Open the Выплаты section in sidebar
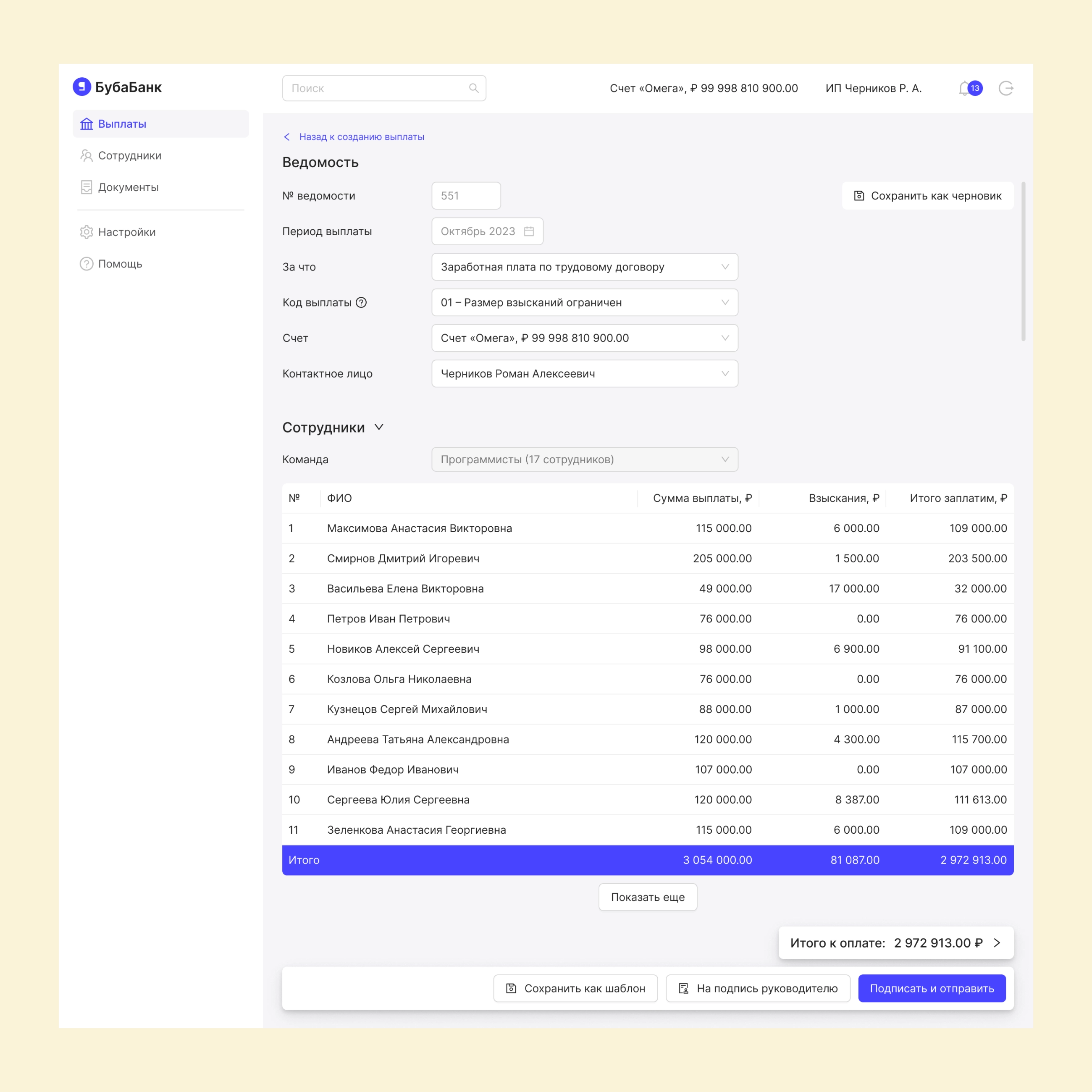The width and height of the screenshot is (1092, 1092). coord(160,124)
